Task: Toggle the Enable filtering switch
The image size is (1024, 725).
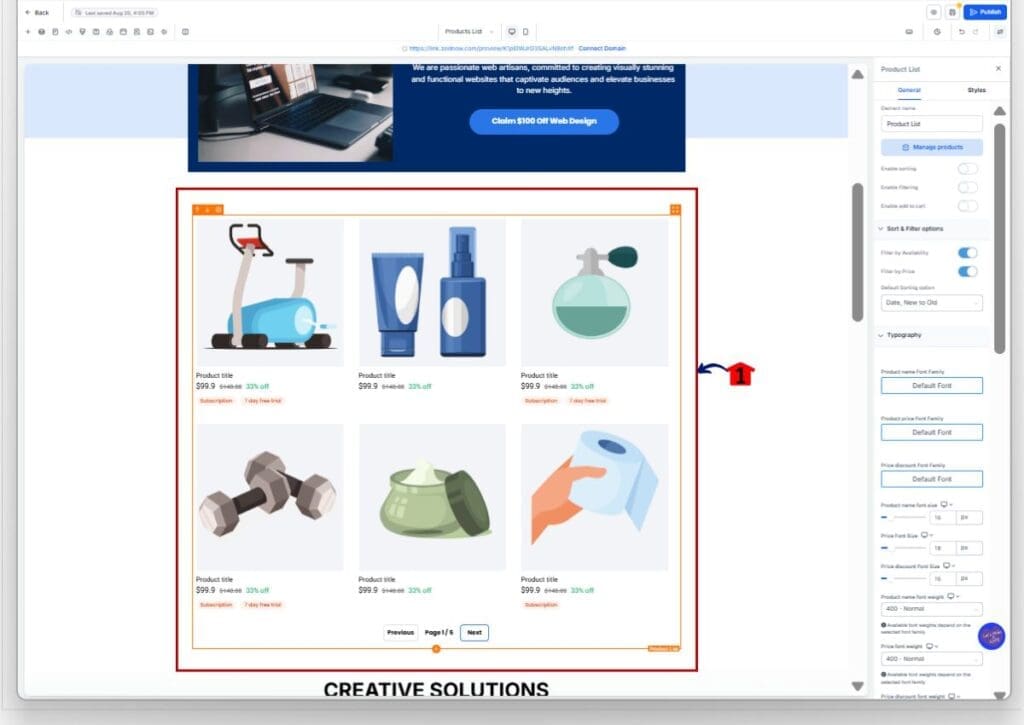Action: click(x=967, y=187)
